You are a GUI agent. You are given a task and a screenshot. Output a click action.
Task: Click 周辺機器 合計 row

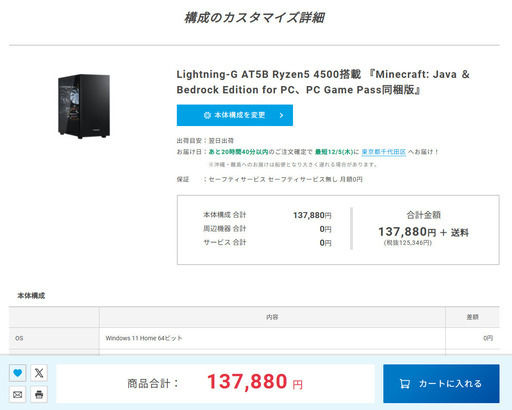(267, 229)
